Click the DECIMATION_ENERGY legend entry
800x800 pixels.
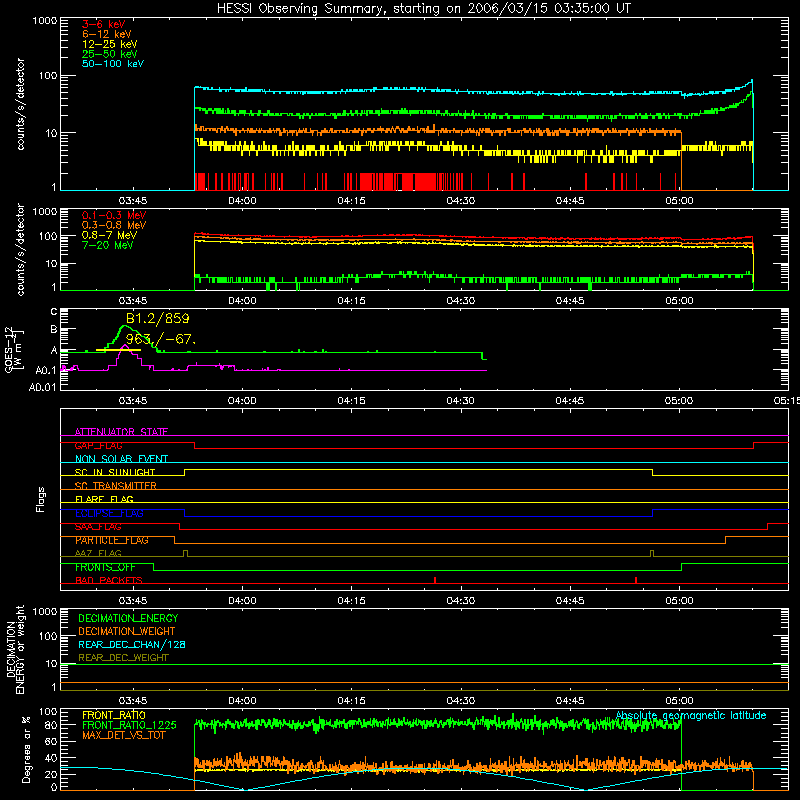click(128, 618)
